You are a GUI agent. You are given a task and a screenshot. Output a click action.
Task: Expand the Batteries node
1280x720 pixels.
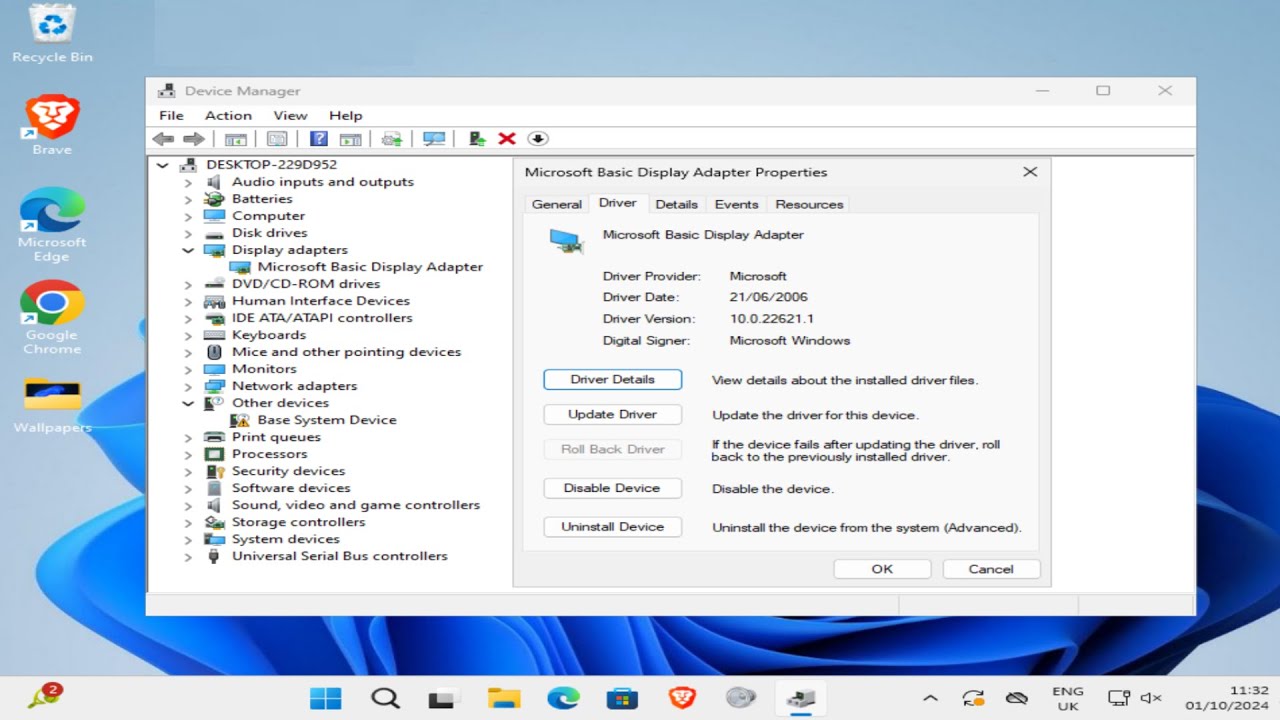point(188,199)
